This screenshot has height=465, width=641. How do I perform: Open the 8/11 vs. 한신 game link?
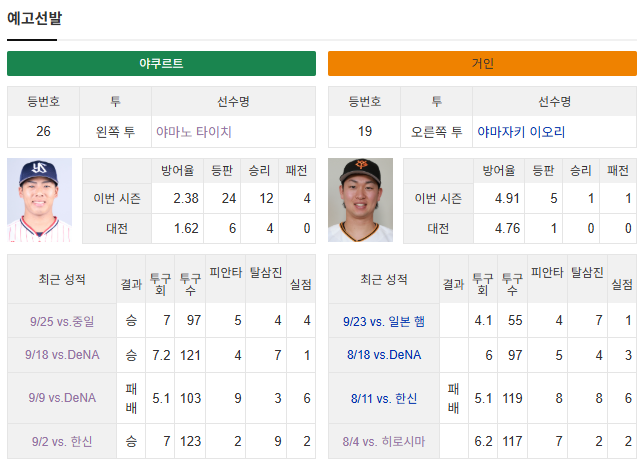pos(384,398)
